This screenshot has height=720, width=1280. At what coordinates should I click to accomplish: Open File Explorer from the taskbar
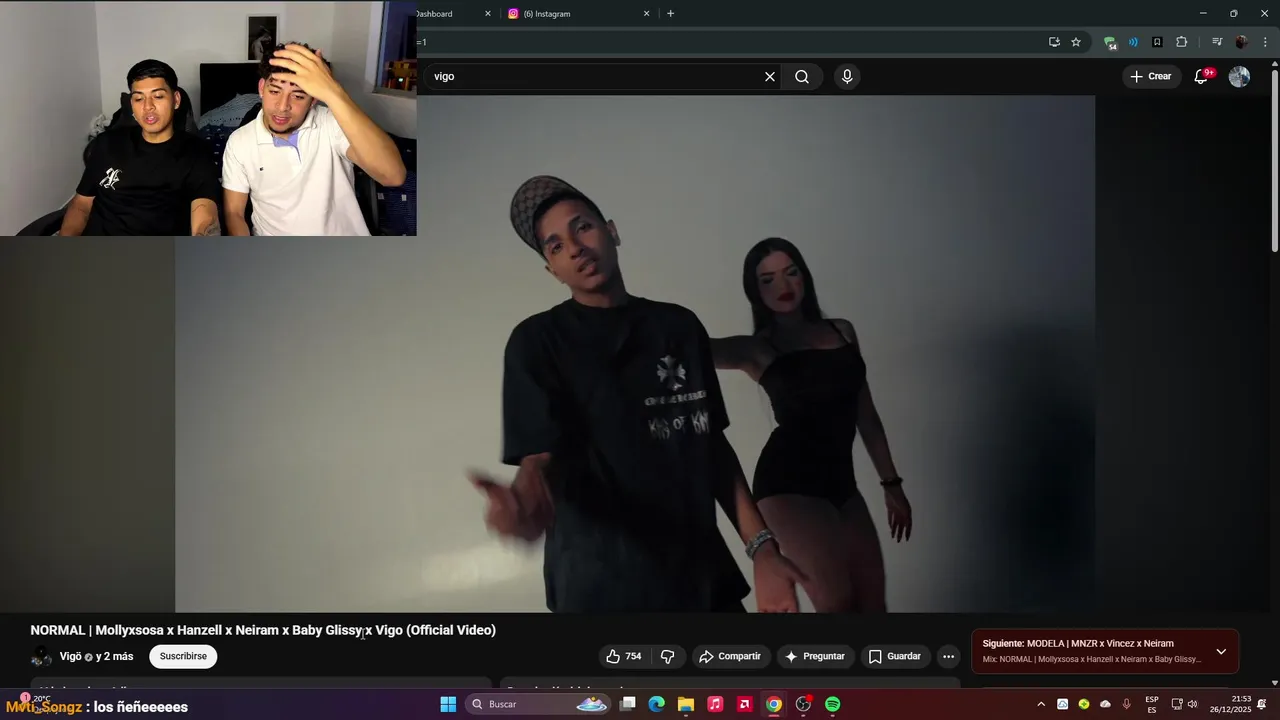pyautogui.click(x=686, y=704)
